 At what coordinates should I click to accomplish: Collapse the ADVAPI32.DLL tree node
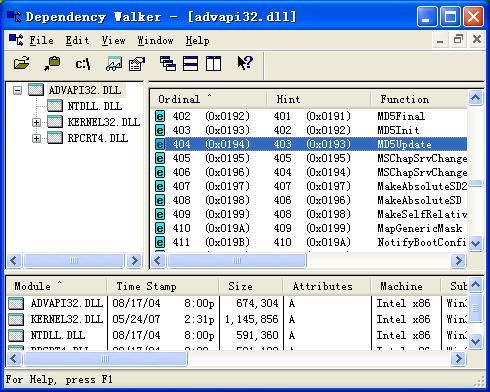point(17,90)
